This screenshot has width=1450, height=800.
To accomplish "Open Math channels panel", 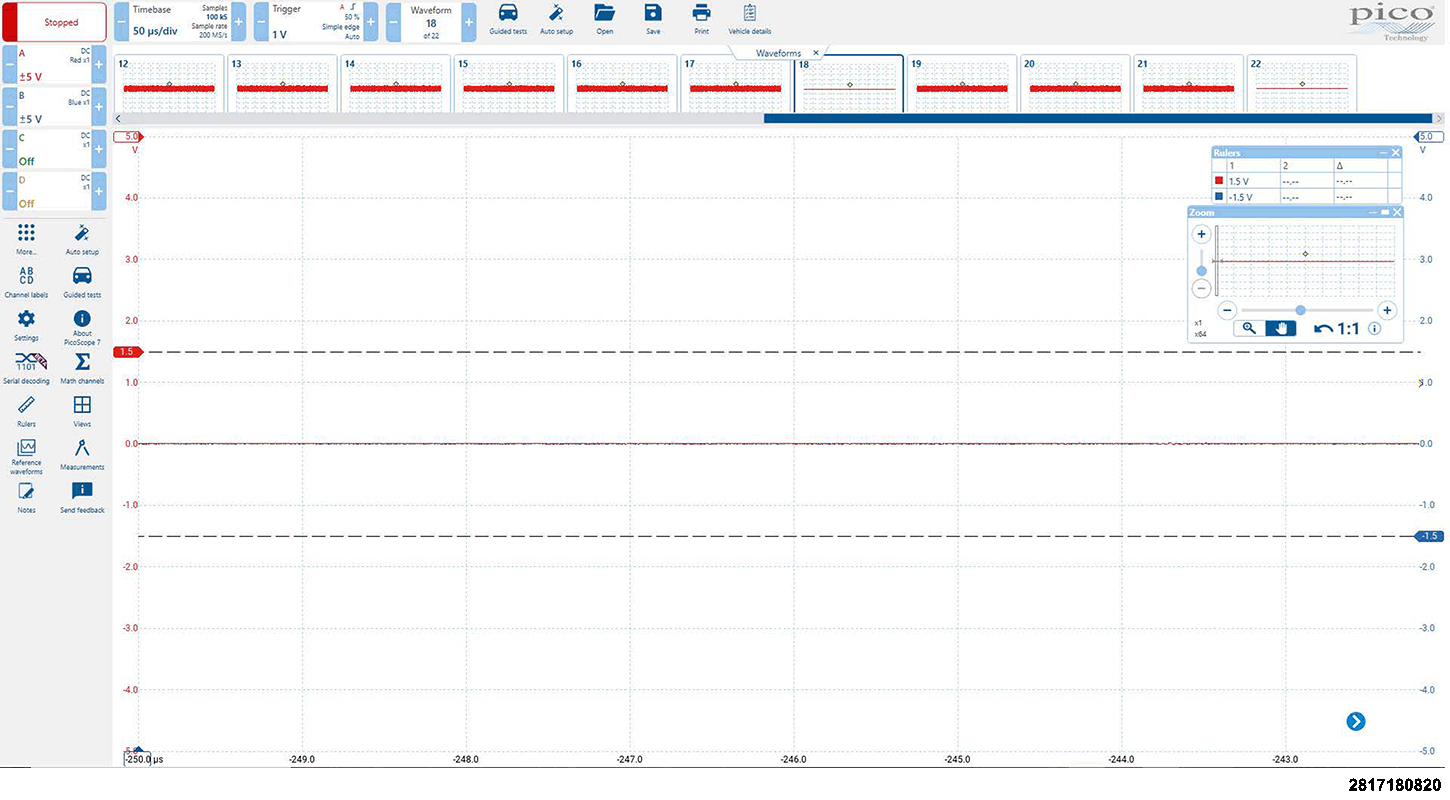I will point(82,366).
